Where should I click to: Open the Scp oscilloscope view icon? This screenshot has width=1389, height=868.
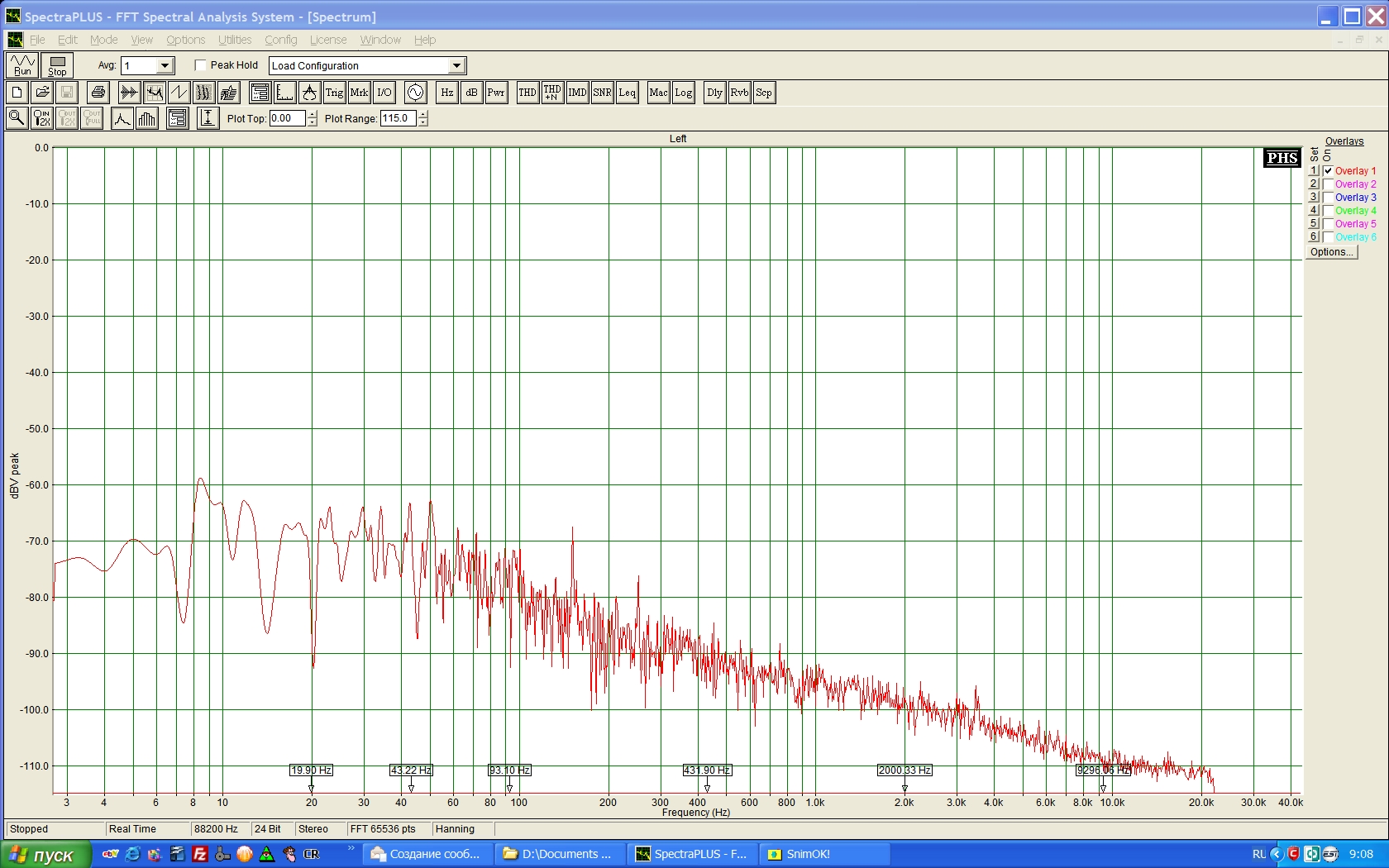764,93
